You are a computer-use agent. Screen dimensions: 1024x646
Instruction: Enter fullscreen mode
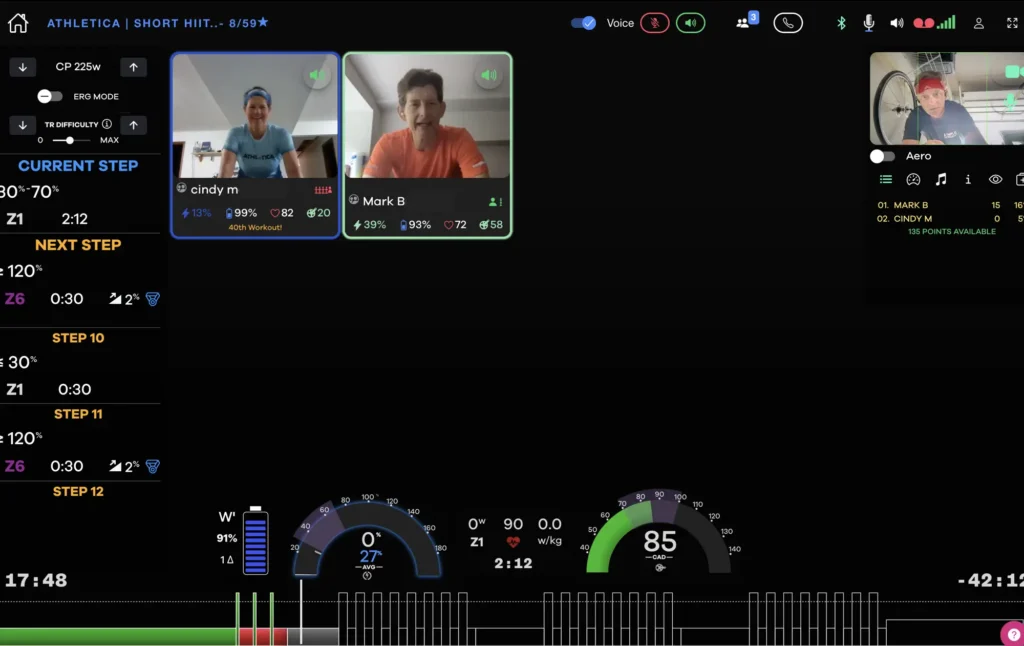click(1012, 23)
